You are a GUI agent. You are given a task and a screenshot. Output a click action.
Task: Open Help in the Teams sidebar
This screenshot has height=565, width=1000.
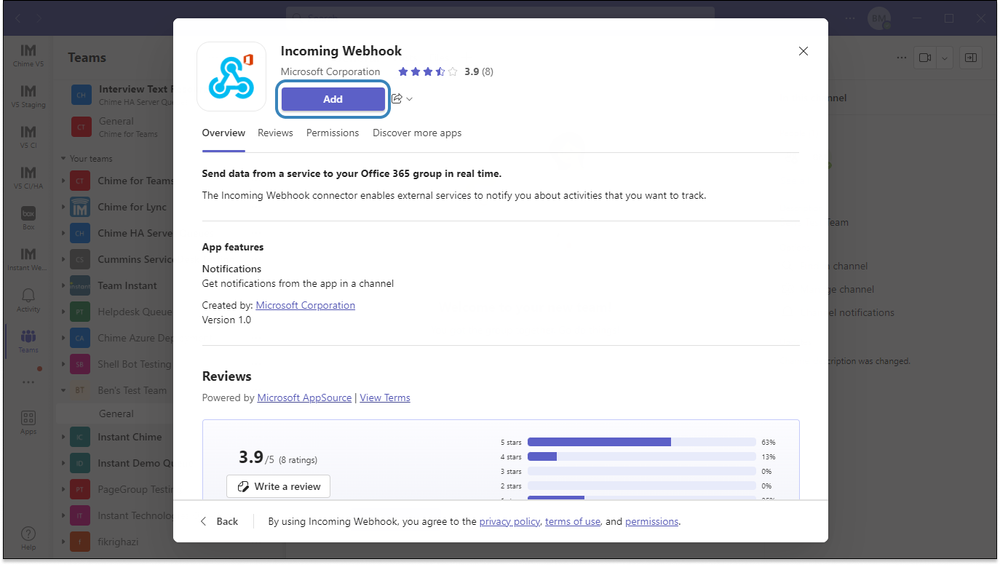[28, 538]
